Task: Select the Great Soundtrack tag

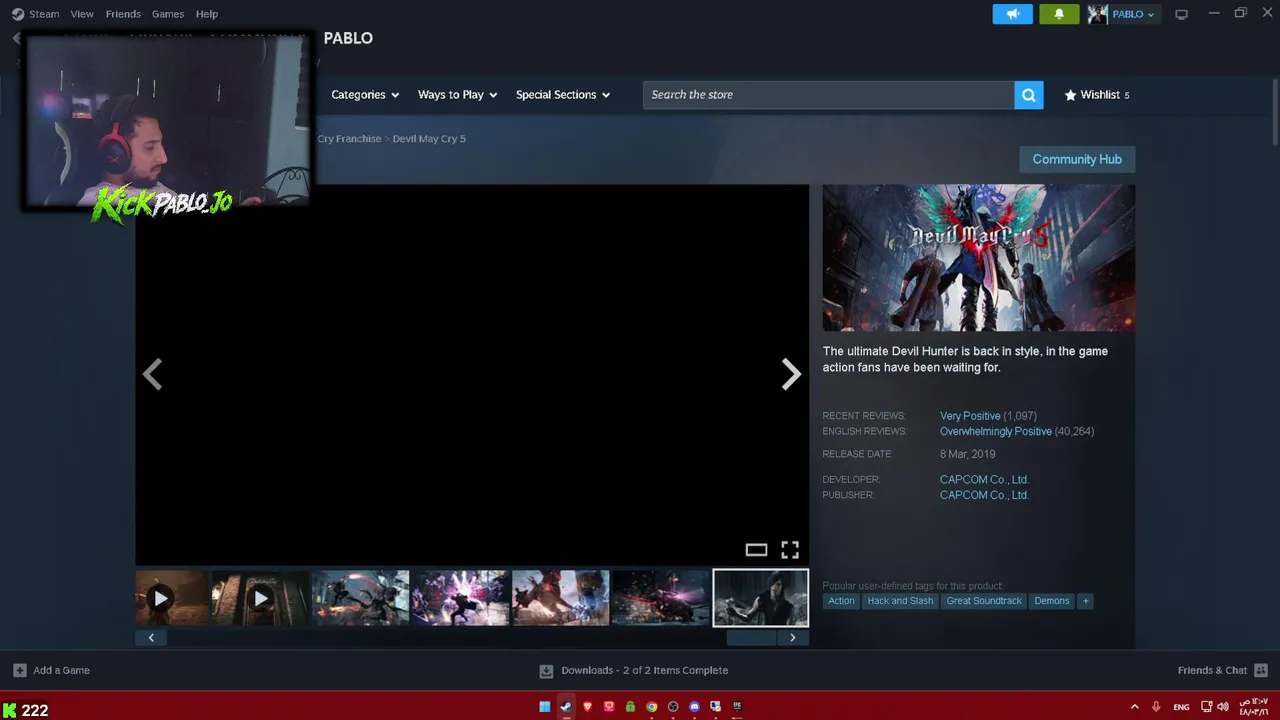Action: 984,601
